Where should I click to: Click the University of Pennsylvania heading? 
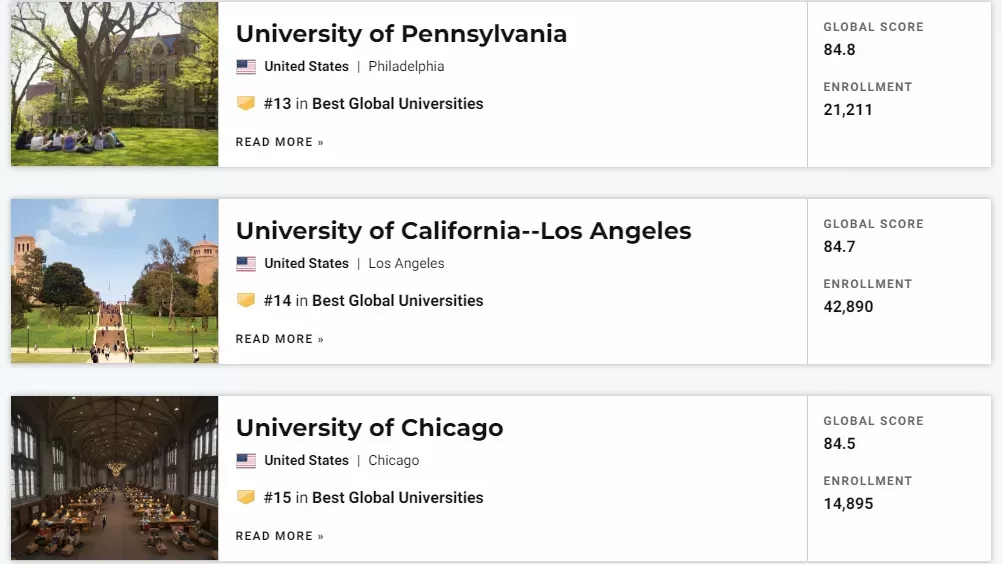point(401,34)
